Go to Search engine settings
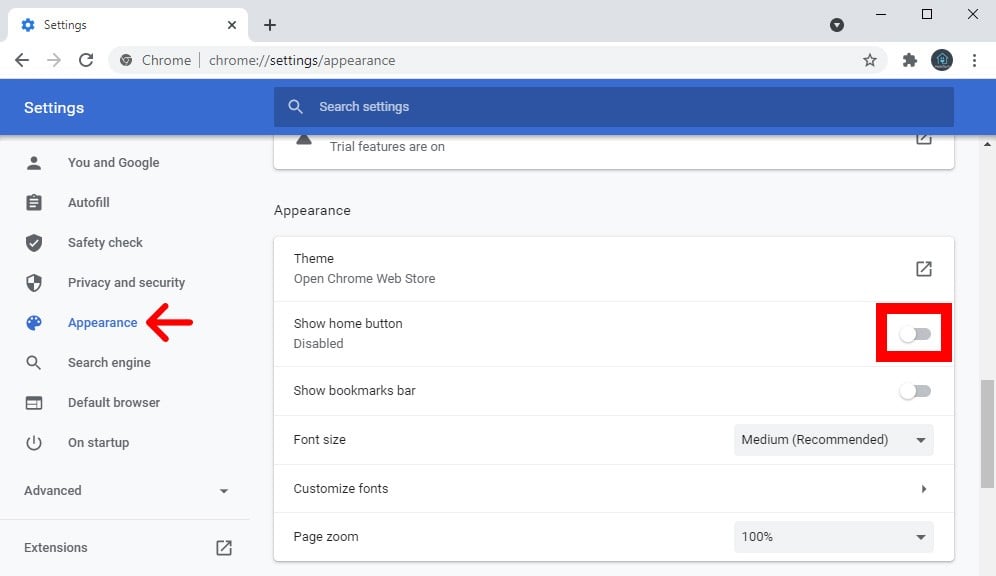Screen dimensions: 996x576 click(x=109, y=363)
